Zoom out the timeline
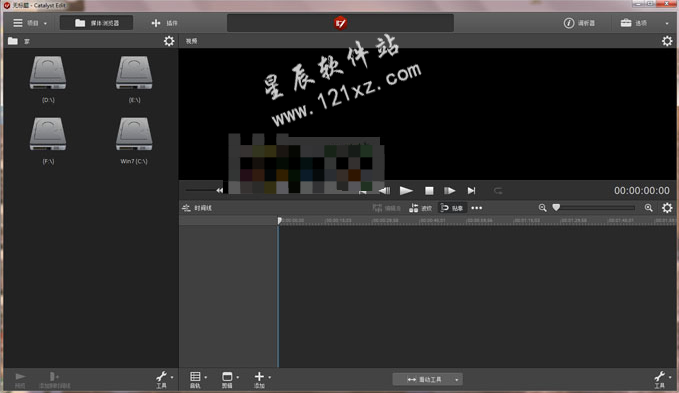Viewport: 679px width, 393px height. [542, 208]
